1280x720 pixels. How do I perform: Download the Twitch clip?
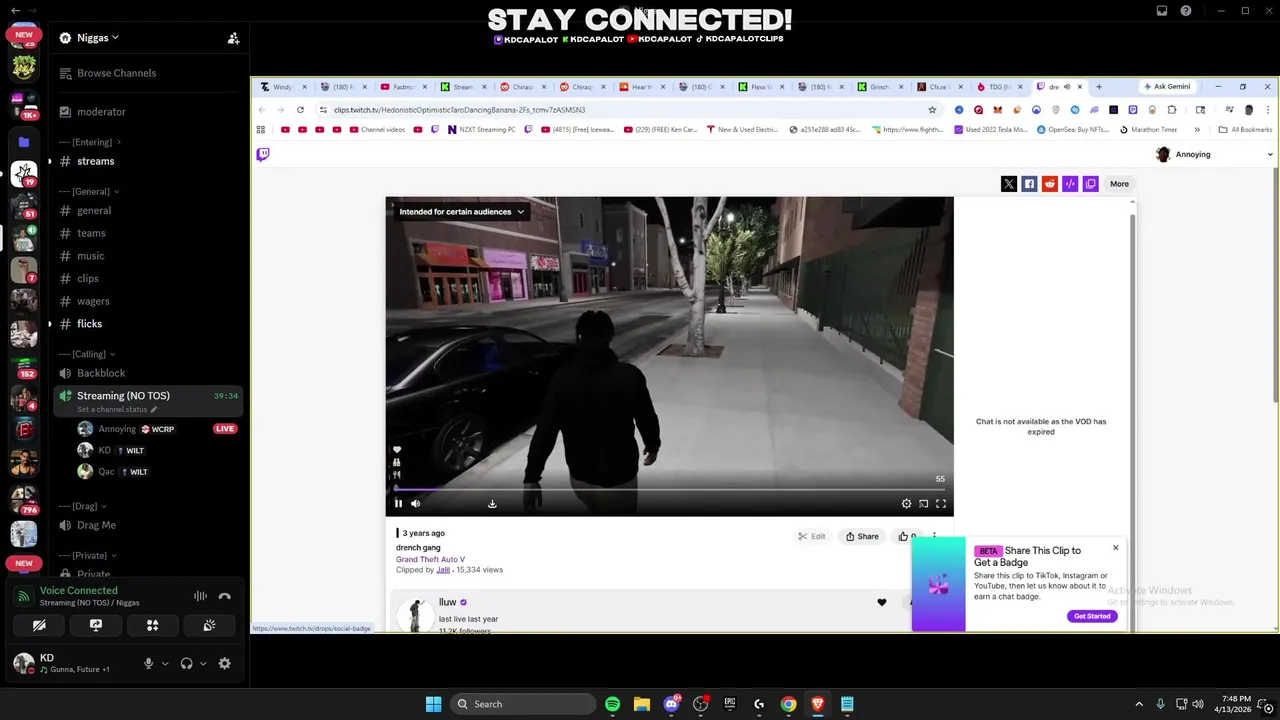point(492,504)
